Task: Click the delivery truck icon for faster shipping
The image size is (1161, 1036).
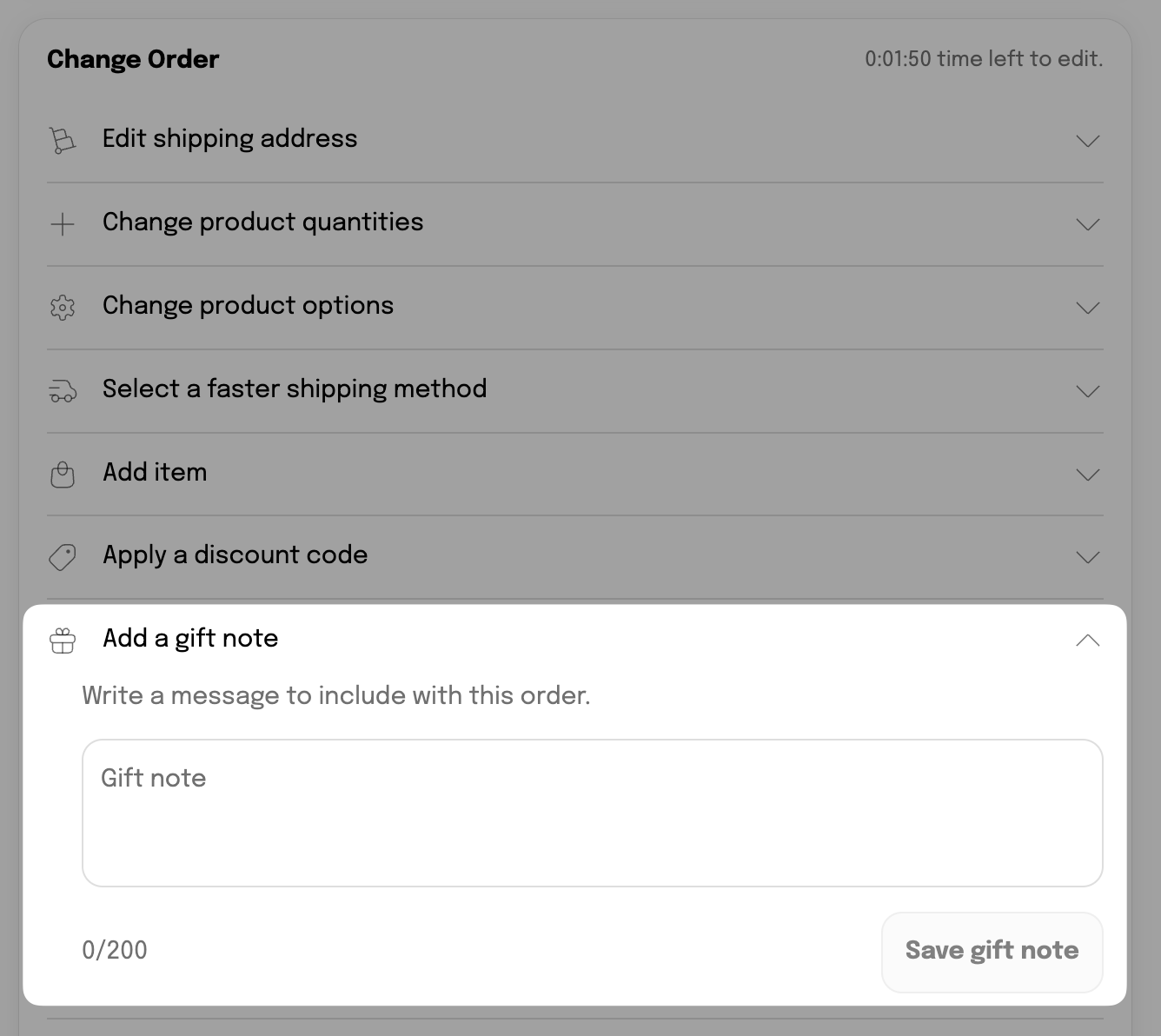Action: coord(63,391)
